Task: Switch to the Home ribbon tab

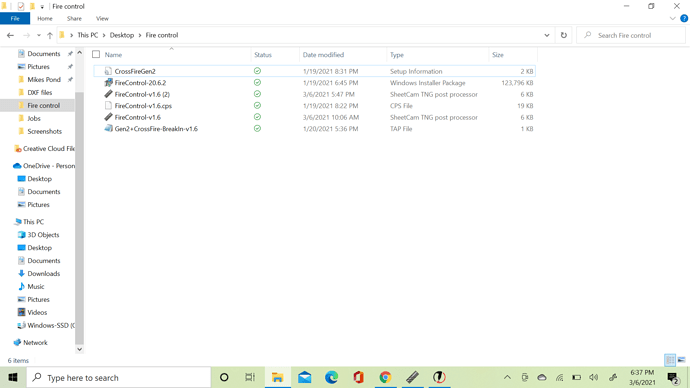Action: click(x=44, y=18)
